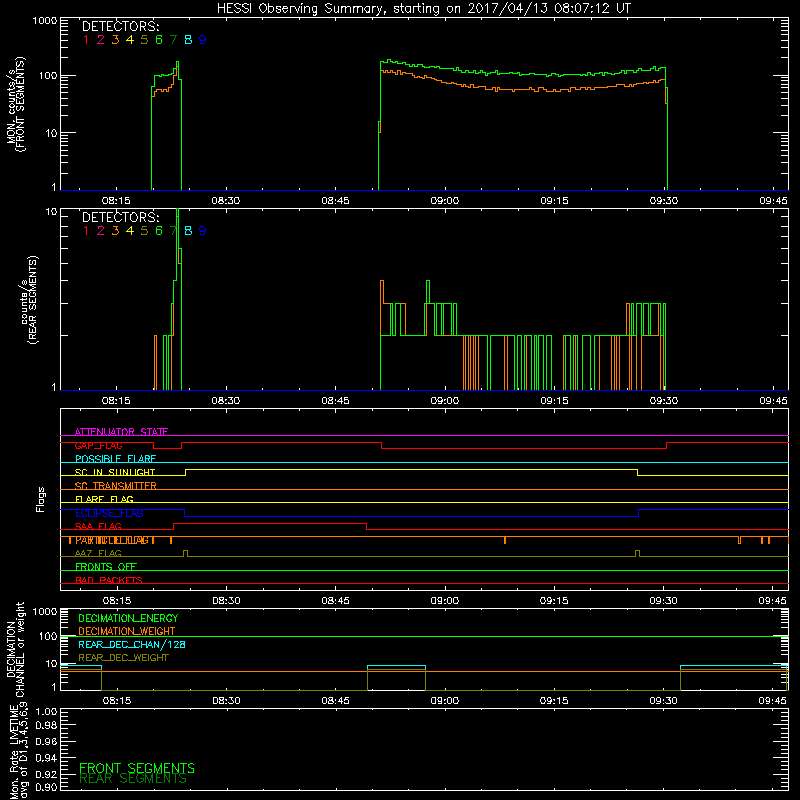This screenshot has width=800, height=800.
Task: Select the BAD_PACKETS flag label
Action: [109, 580]
